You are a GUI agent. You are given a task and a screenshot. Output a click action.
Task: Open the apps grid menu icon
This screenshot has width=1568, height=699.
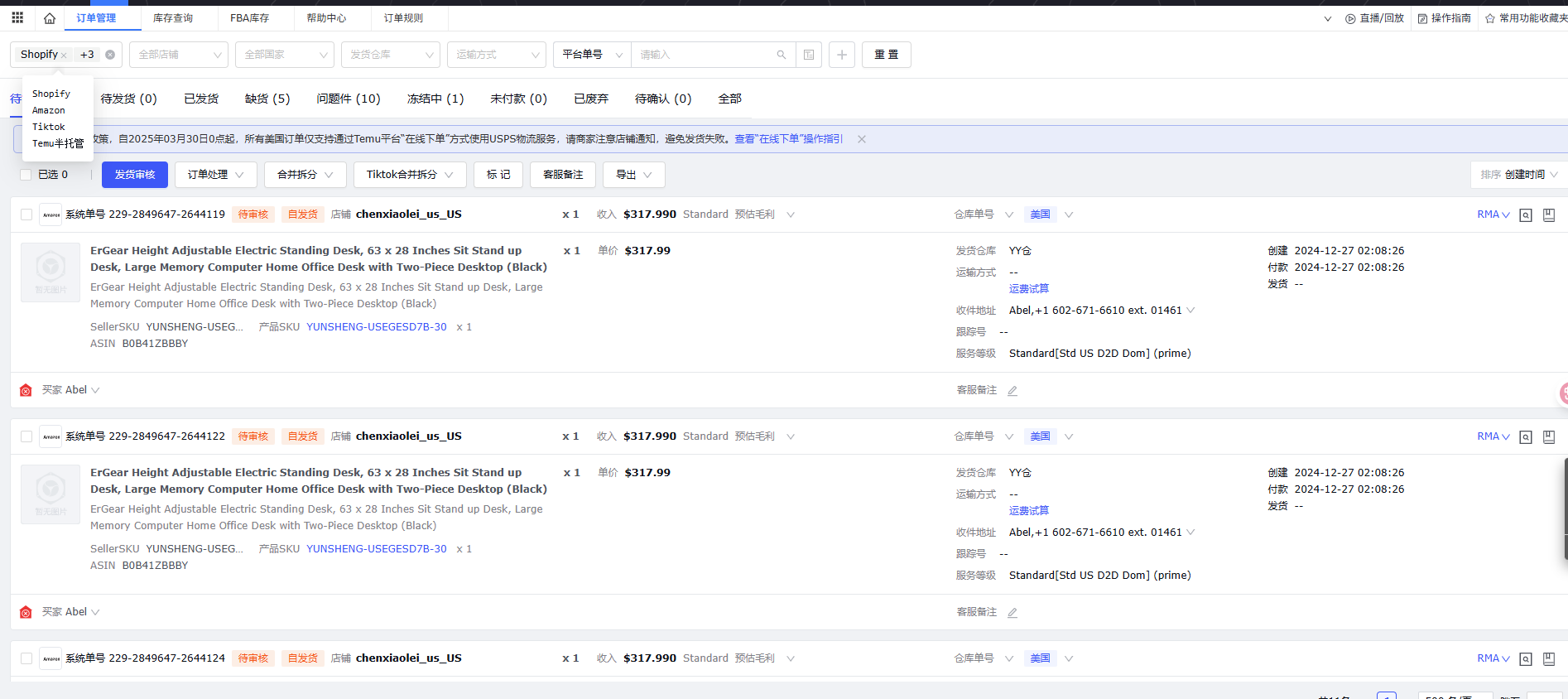tap(17, 17)
